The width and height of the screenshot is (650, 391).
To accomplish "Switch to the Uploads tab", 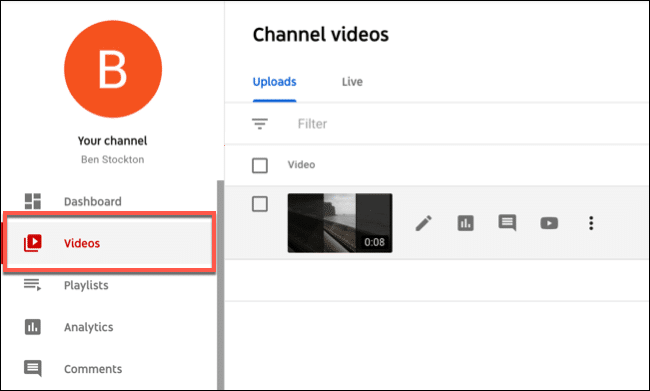I will tap(274, 82).
